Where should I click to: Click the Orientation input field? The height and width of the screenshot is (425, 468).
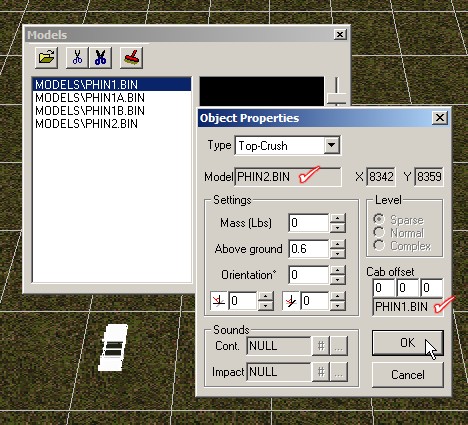[x=309, y=275]
